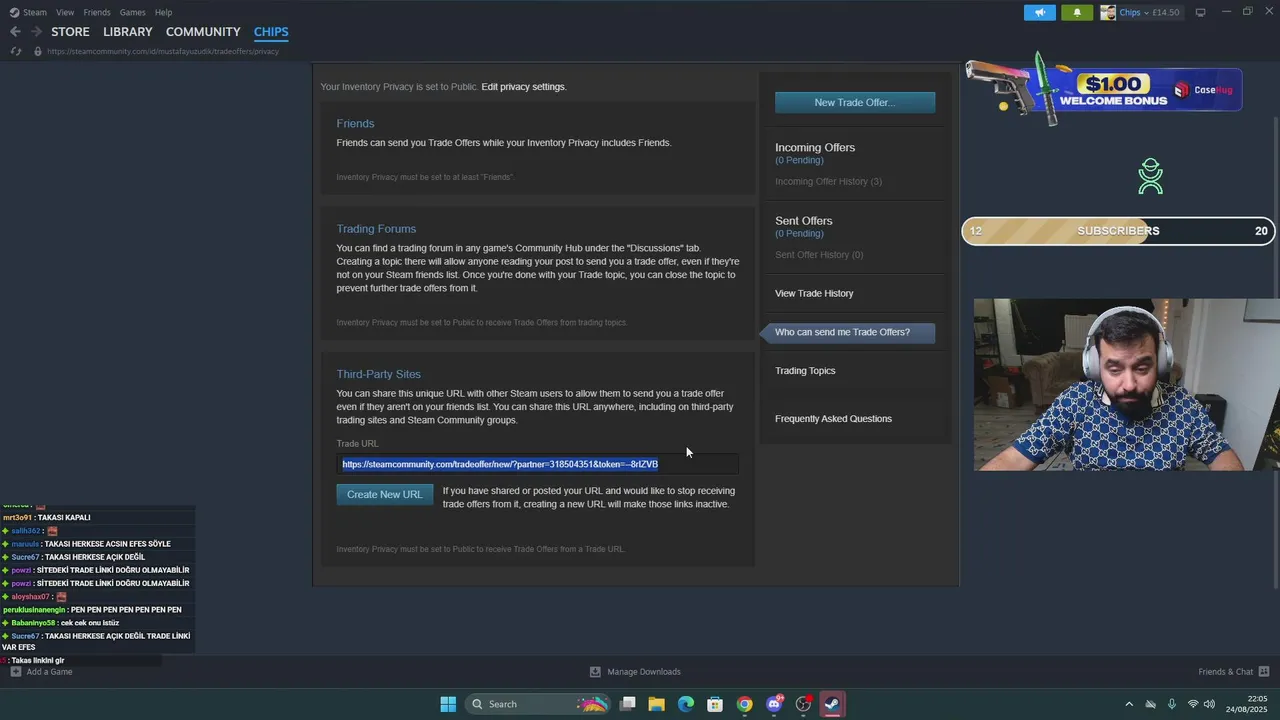Viewport: 1280px width, 720px height.
Task: Open Sent Offers
Action: point(804,221)
